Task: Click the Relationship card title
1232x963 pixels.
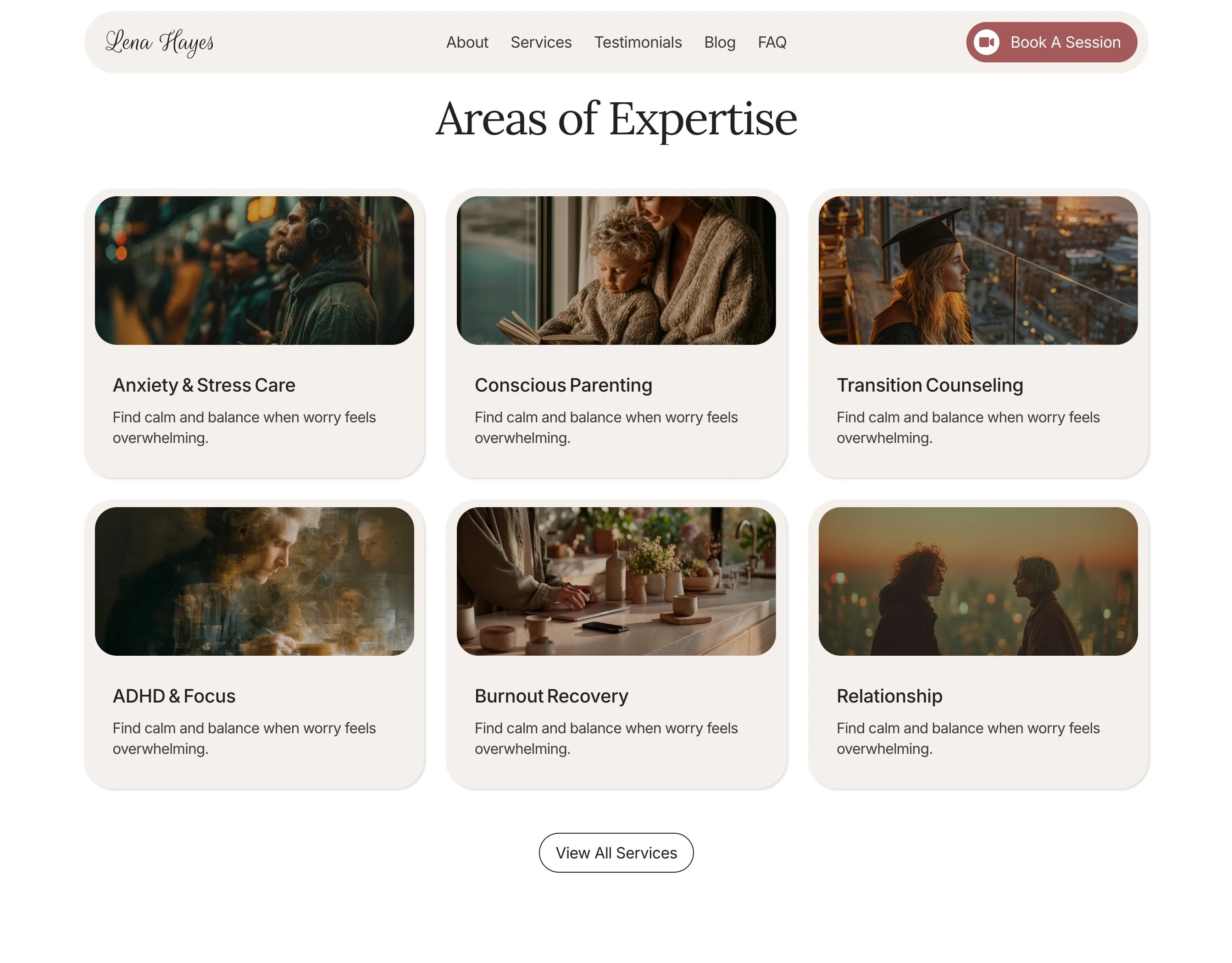Action: 889,696
